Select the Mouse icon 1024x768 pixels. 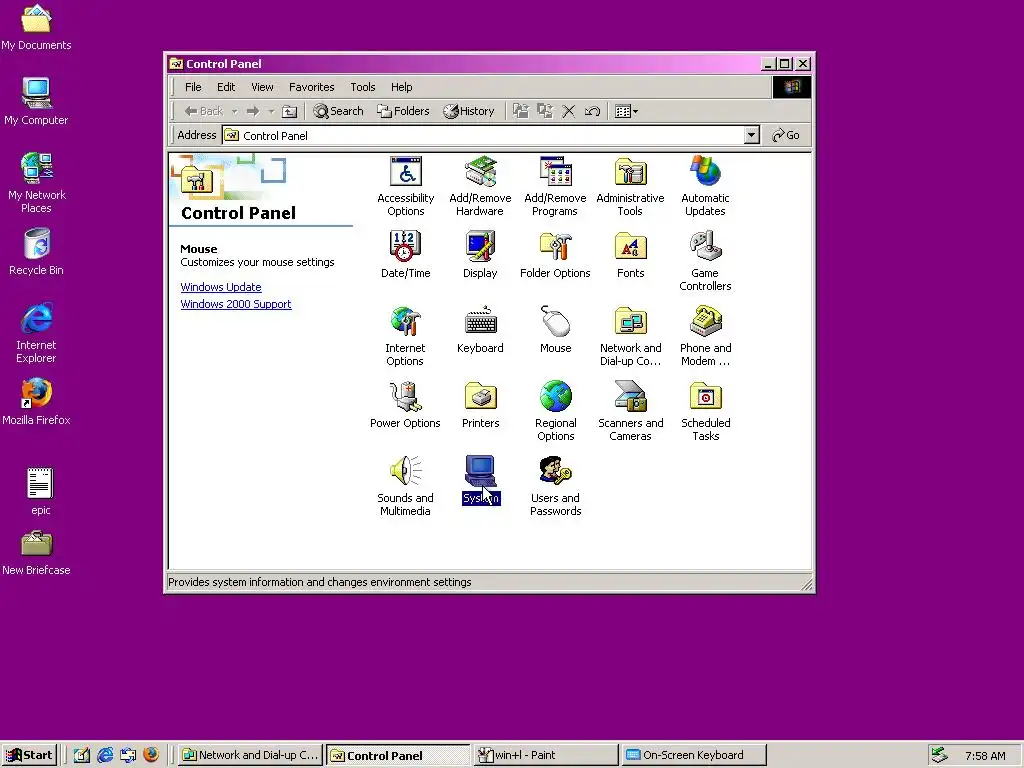coord(555,330)
